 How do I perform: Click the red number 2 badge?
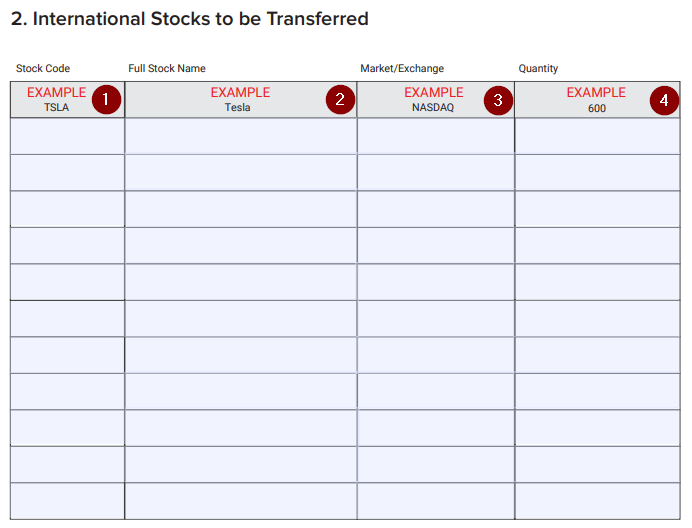pyautogui.click(x=340, y=100)
